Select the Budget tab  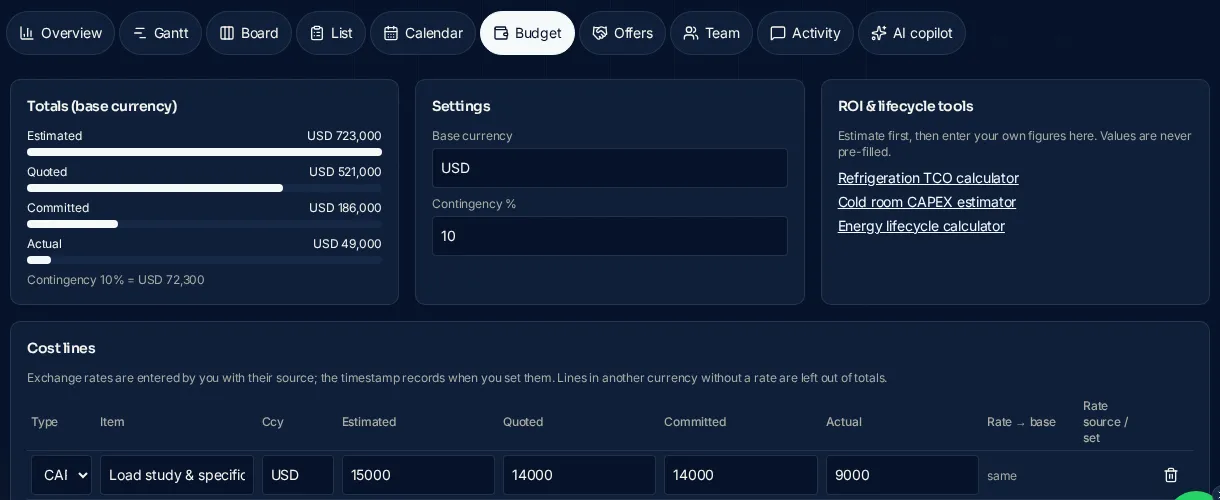tap(527, 33)
